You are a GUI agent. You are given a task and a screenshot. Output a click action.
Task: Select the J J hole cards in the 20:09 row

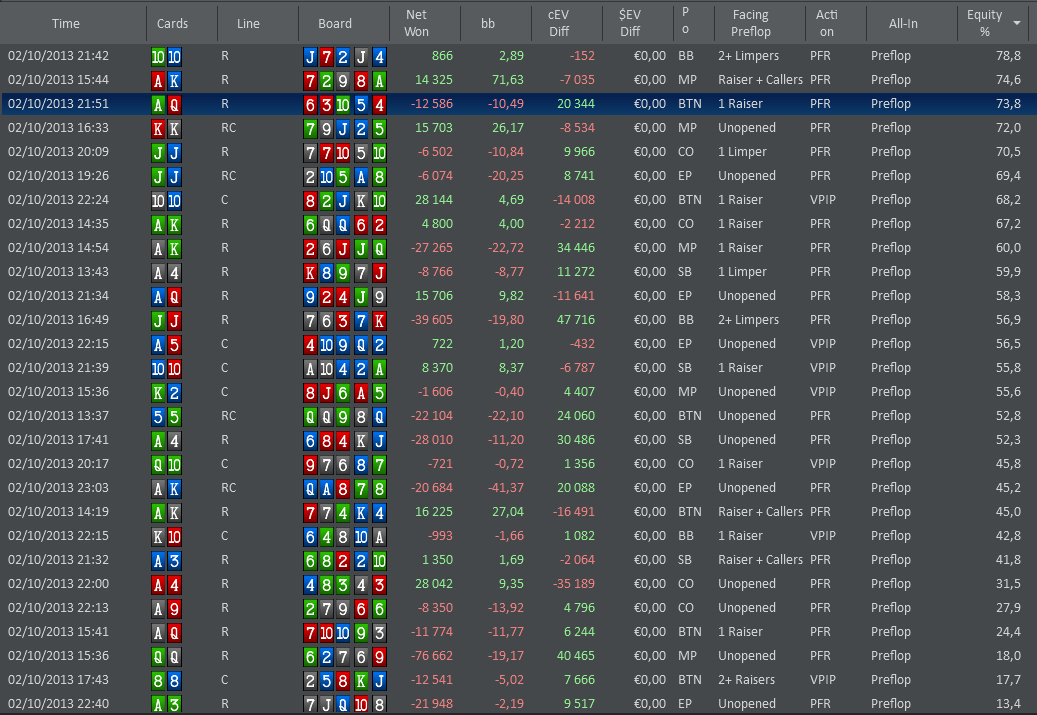point(166,153)
